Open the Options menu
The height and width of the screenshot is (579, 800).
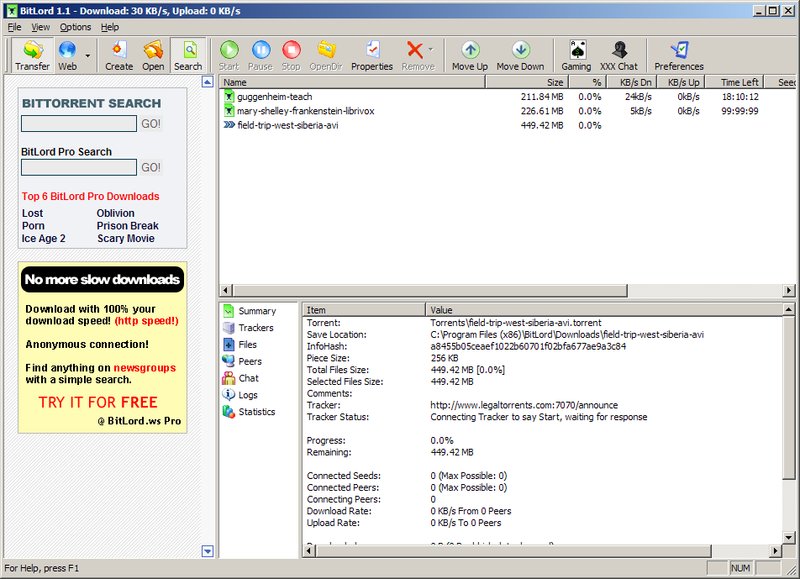pyautogui.click(x=76, y=27)
